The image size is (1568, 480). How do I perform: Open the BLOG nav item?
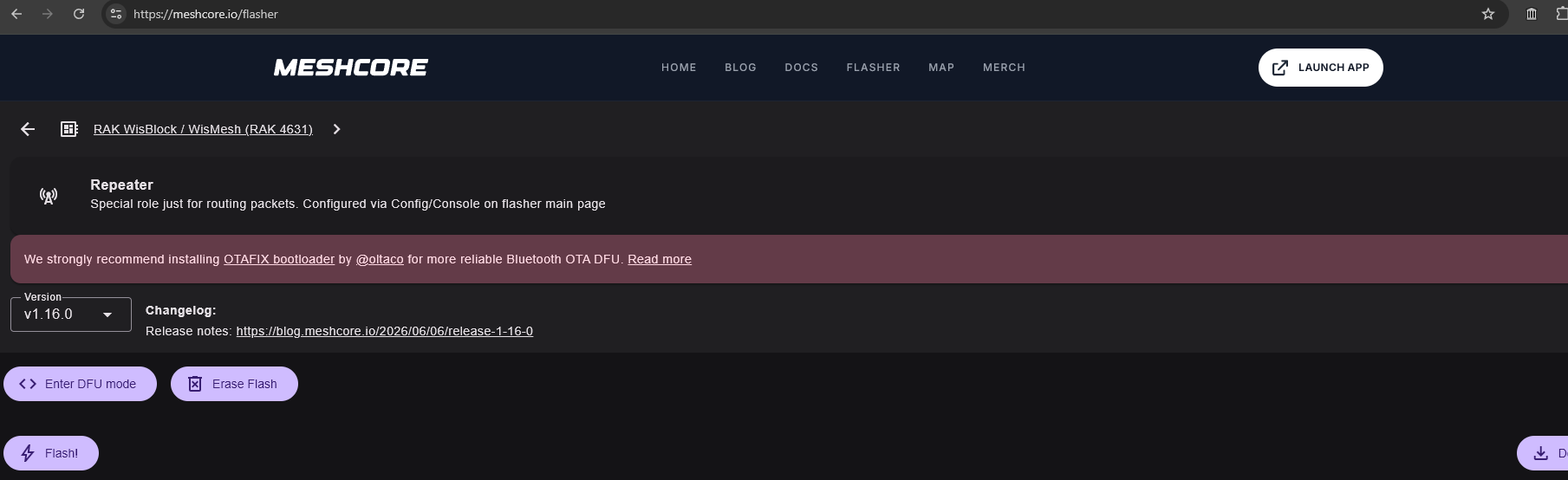click(740, 68)
